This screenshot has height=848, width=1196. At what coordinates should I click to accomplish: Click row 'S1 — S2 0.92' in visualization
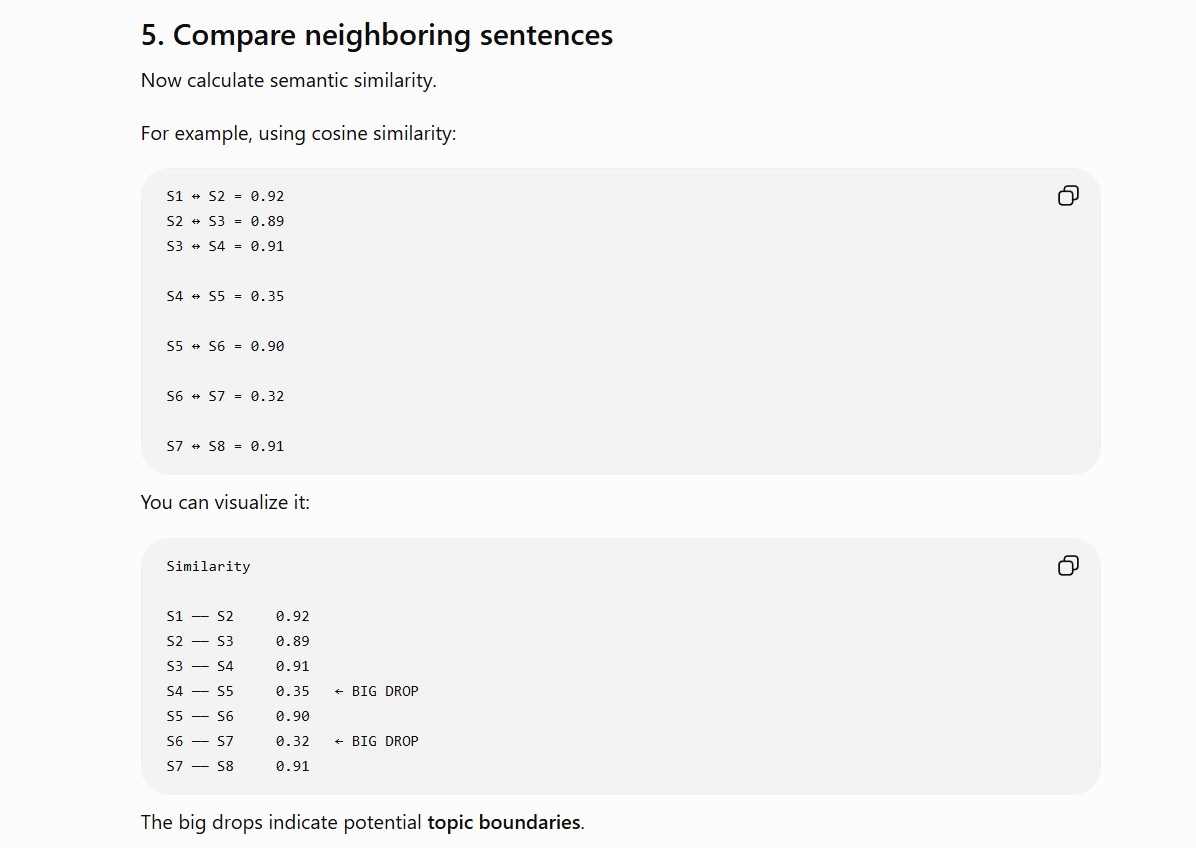(238, 616)
